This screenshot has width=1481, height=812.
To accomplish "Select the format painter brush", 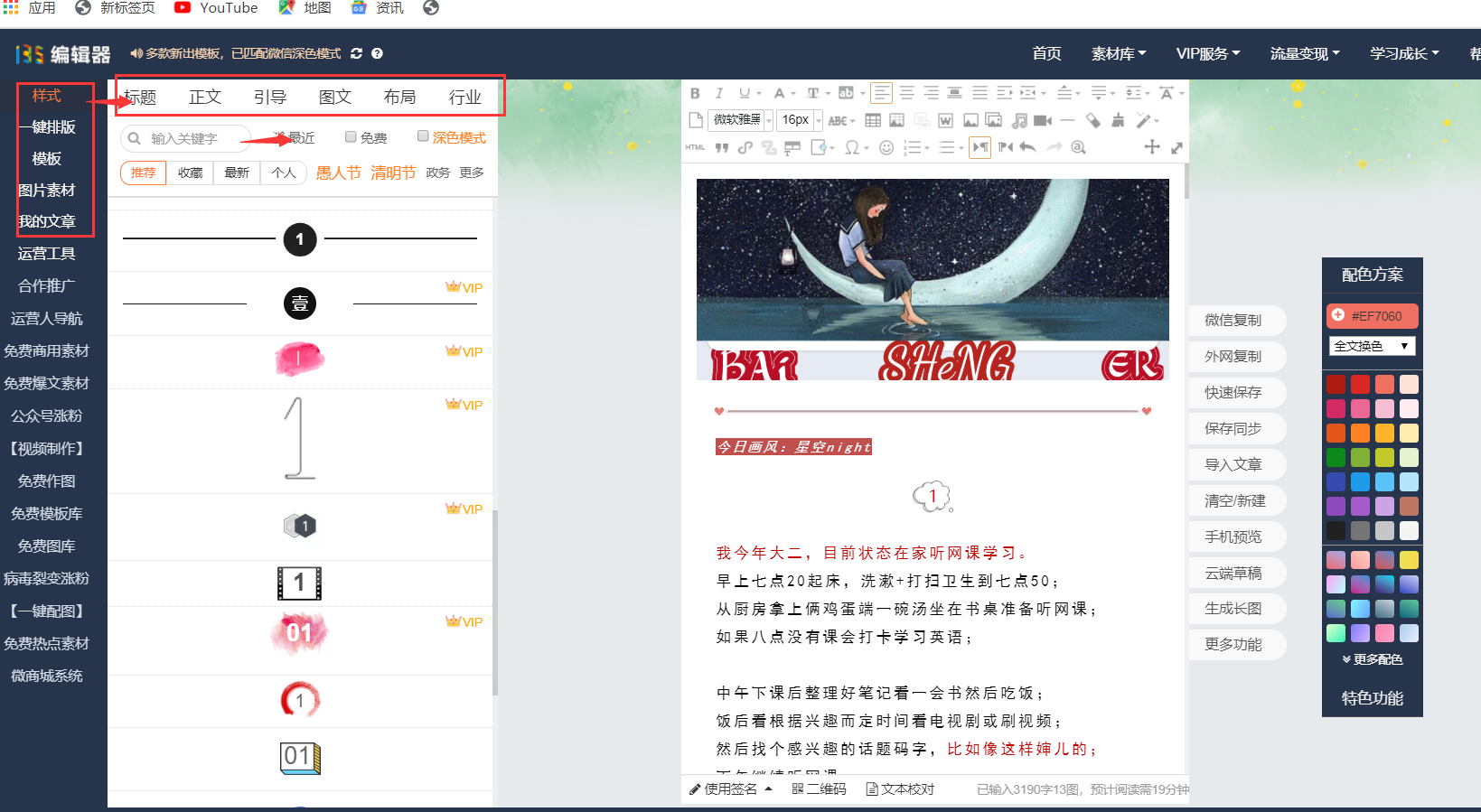I will [1118, 120].
